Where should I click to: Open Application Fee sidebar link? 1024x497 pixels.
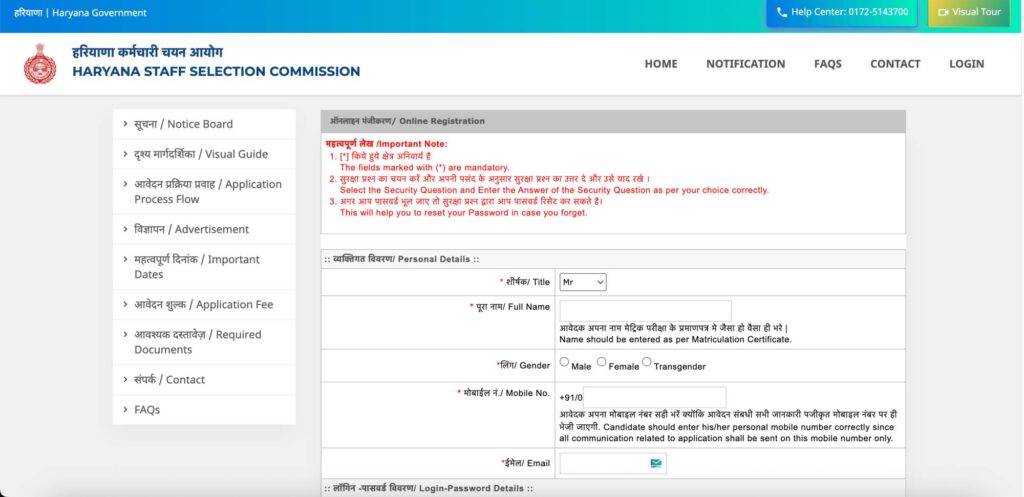[x=204, y=304]
